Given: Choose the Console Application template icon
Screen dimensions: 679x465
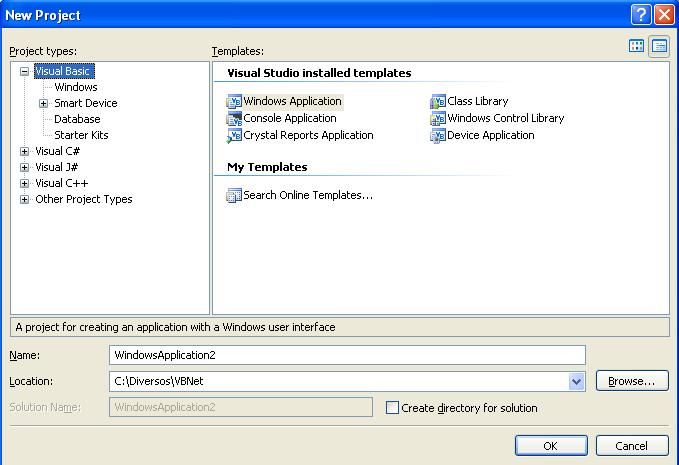Looking at the screenshot, I should point(234,119).
